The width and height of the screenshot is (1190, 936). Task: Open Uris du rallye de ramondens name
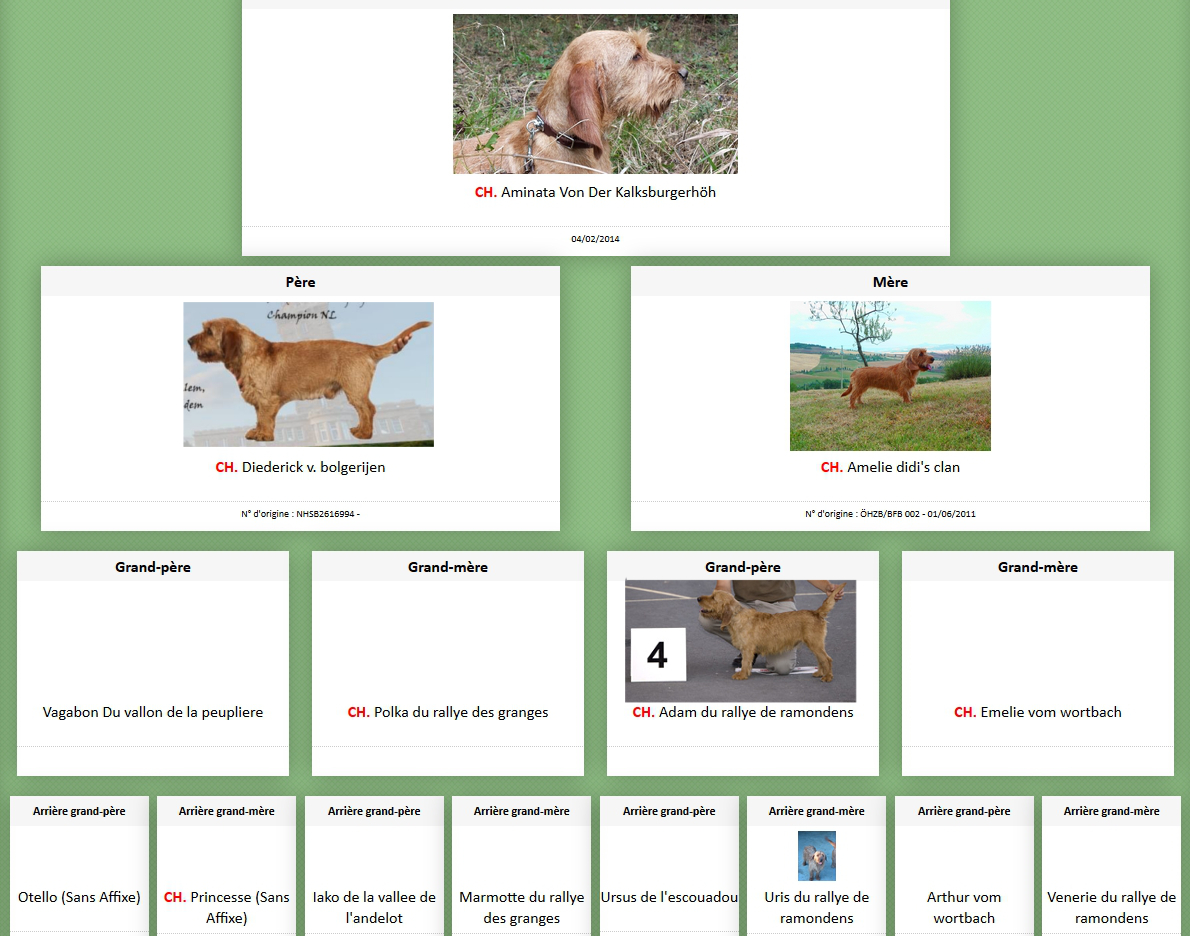[816, 907]
